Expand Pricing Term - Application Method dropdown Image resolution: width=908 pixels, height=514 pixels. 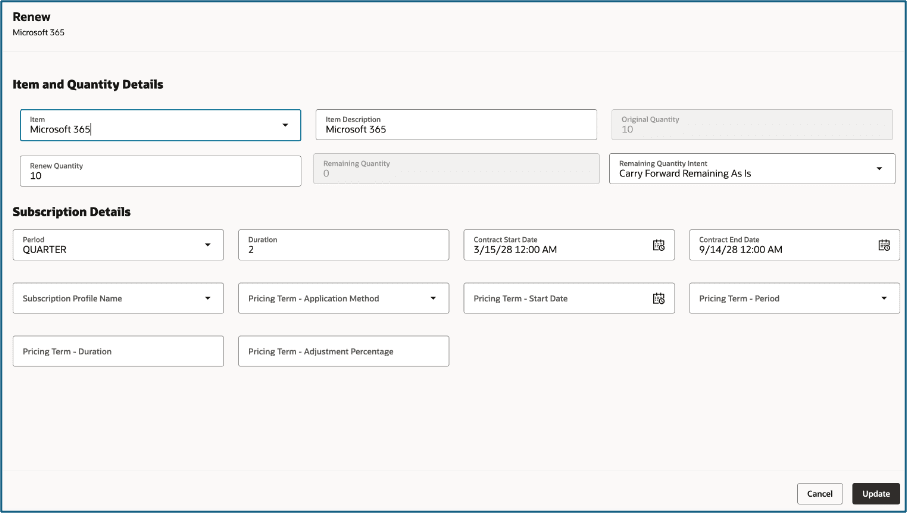coord(343,298)
